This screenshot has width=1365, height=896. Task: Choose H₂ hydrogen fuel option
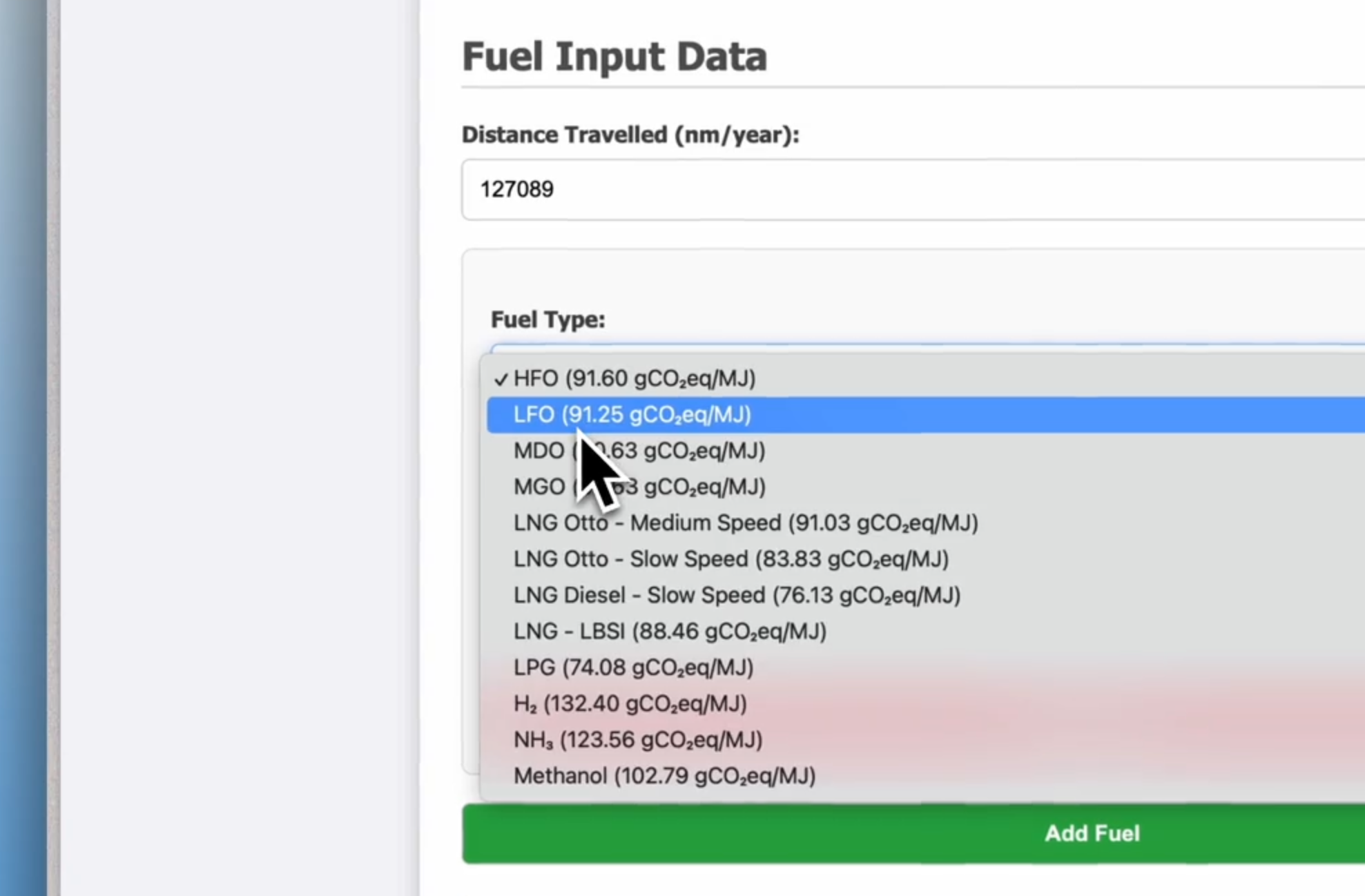click(629, 704)
